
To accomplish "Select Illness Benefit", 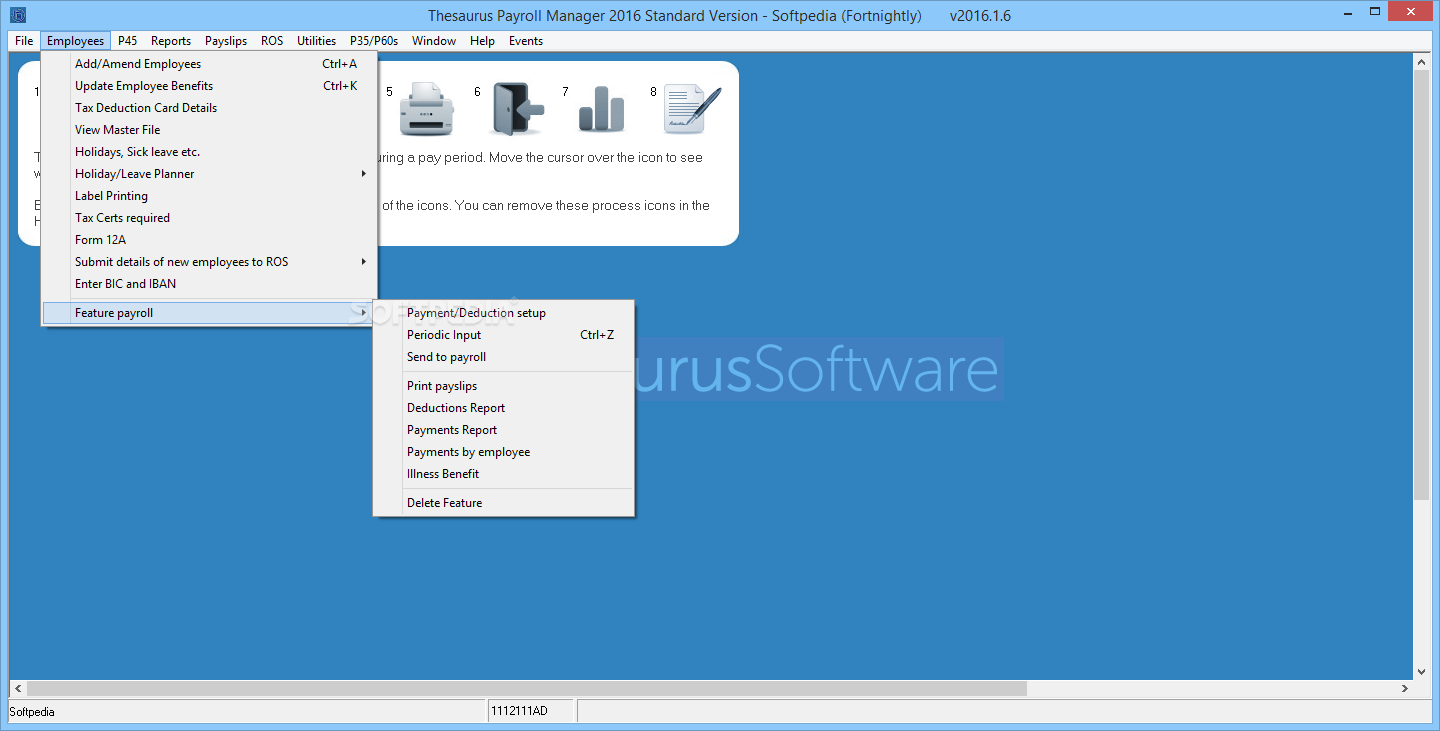I will [504, 474].
